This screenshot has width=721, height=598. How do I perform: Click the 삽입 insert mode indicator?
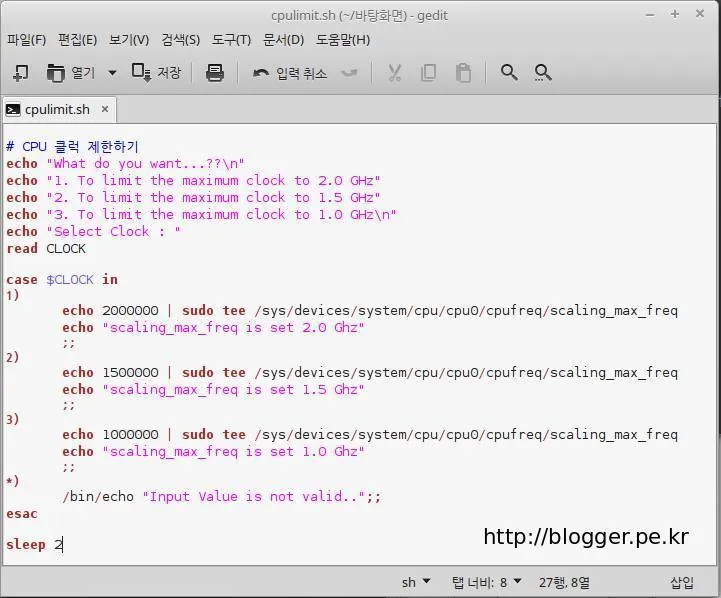[682, 582]
